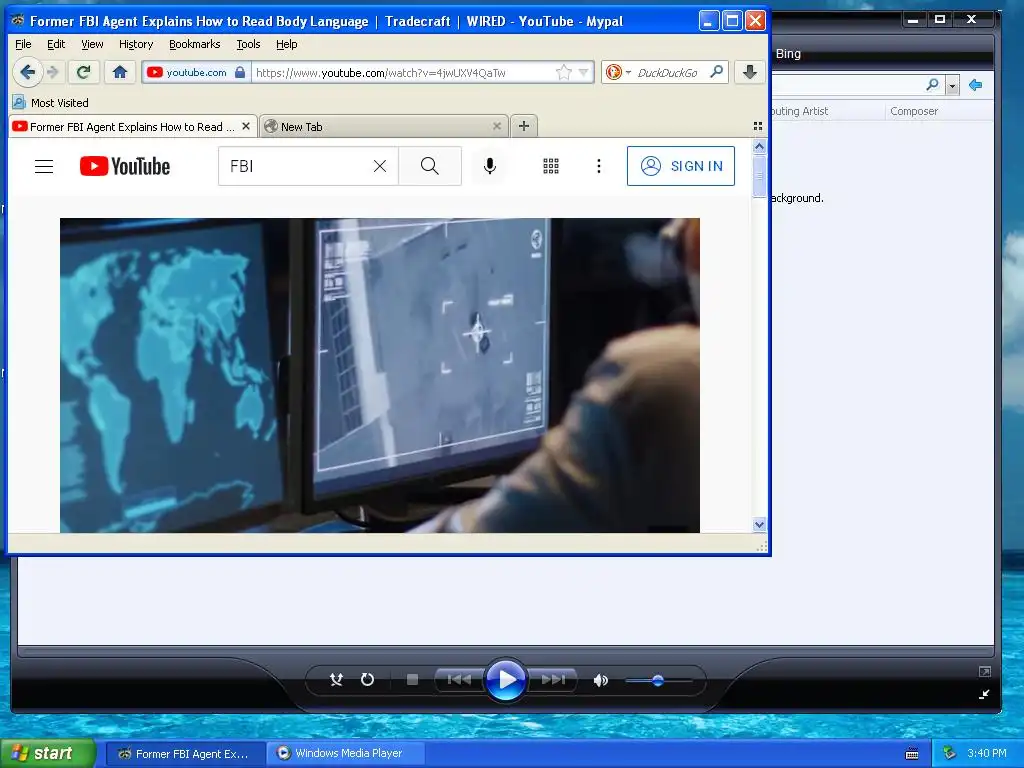Toggle shuffle in Windows Media Player

(x=336, y=680)
